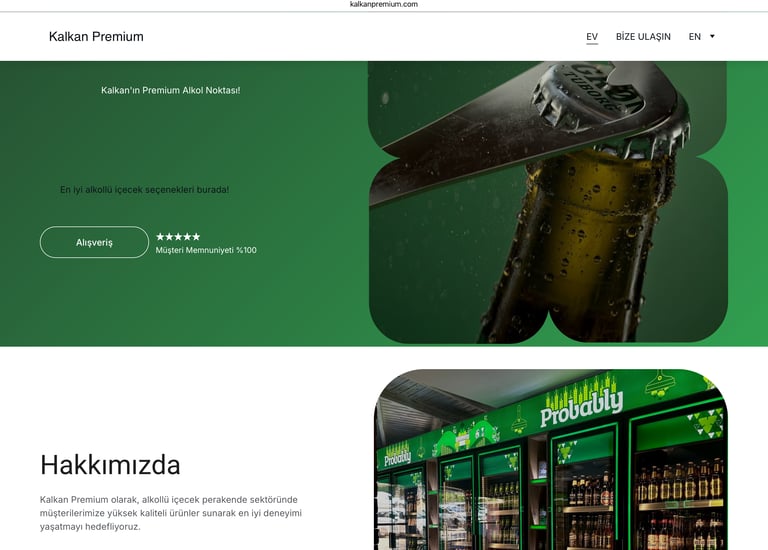Open the EV navigation menu item
The height and width of the screenshot is (550, 768).
592,37
